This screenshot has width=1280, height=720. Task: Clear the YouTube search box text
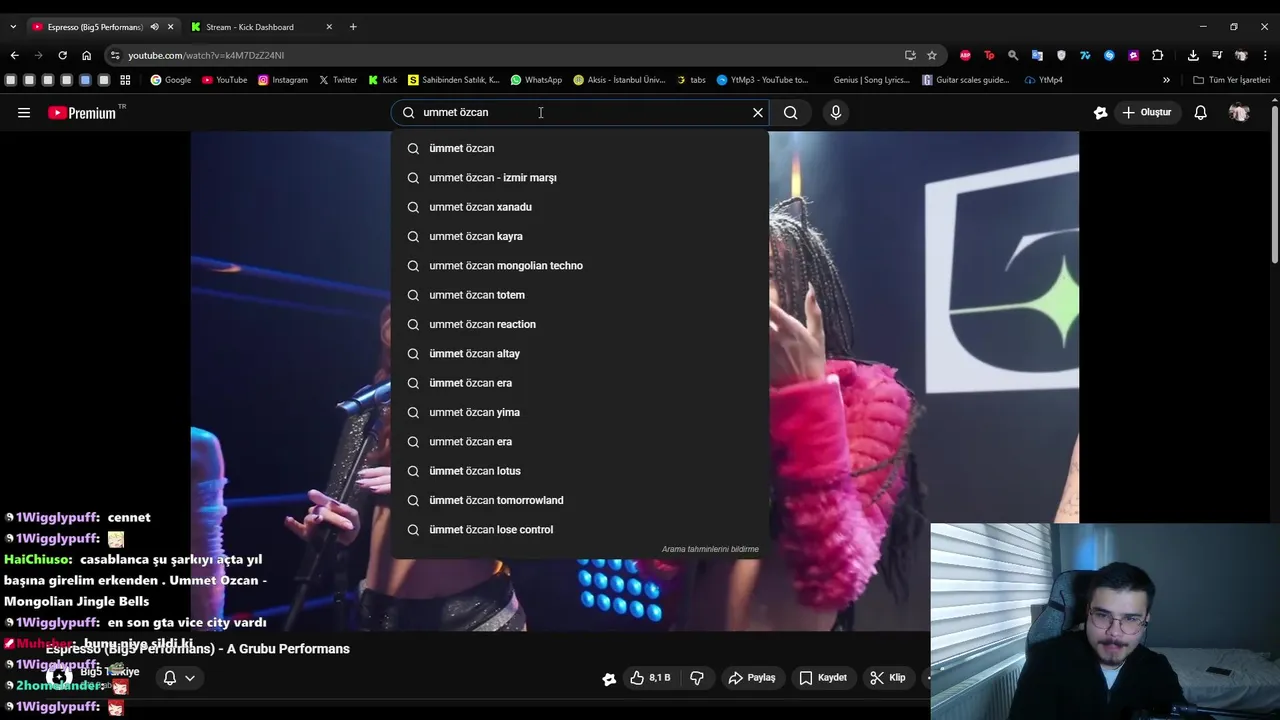tap(758, 113)
